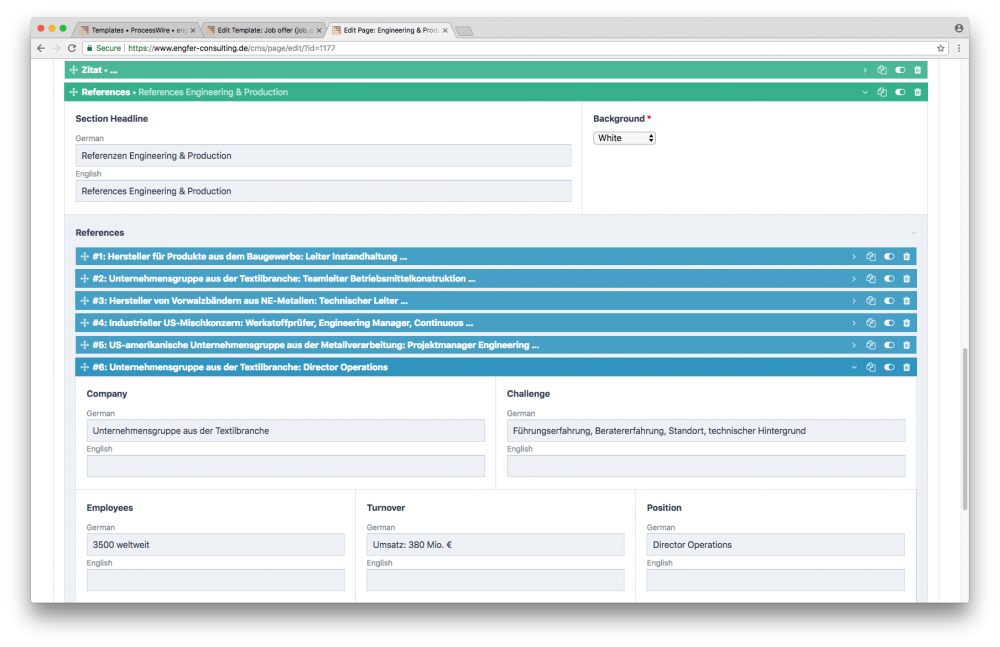The width and height of the screenshot is (1000, 647).
Task: Expand reference #1 with its chevron arrow
Action: click(853, 257)
